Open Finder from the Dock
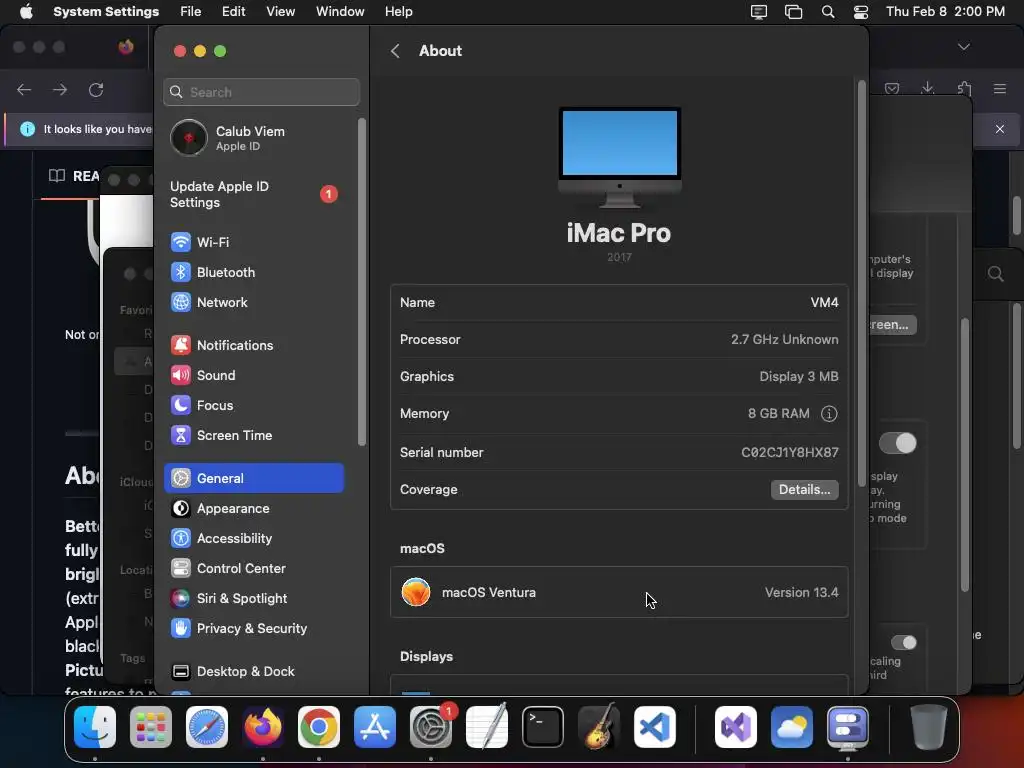The image size is (1024, 768). (95, 727)
